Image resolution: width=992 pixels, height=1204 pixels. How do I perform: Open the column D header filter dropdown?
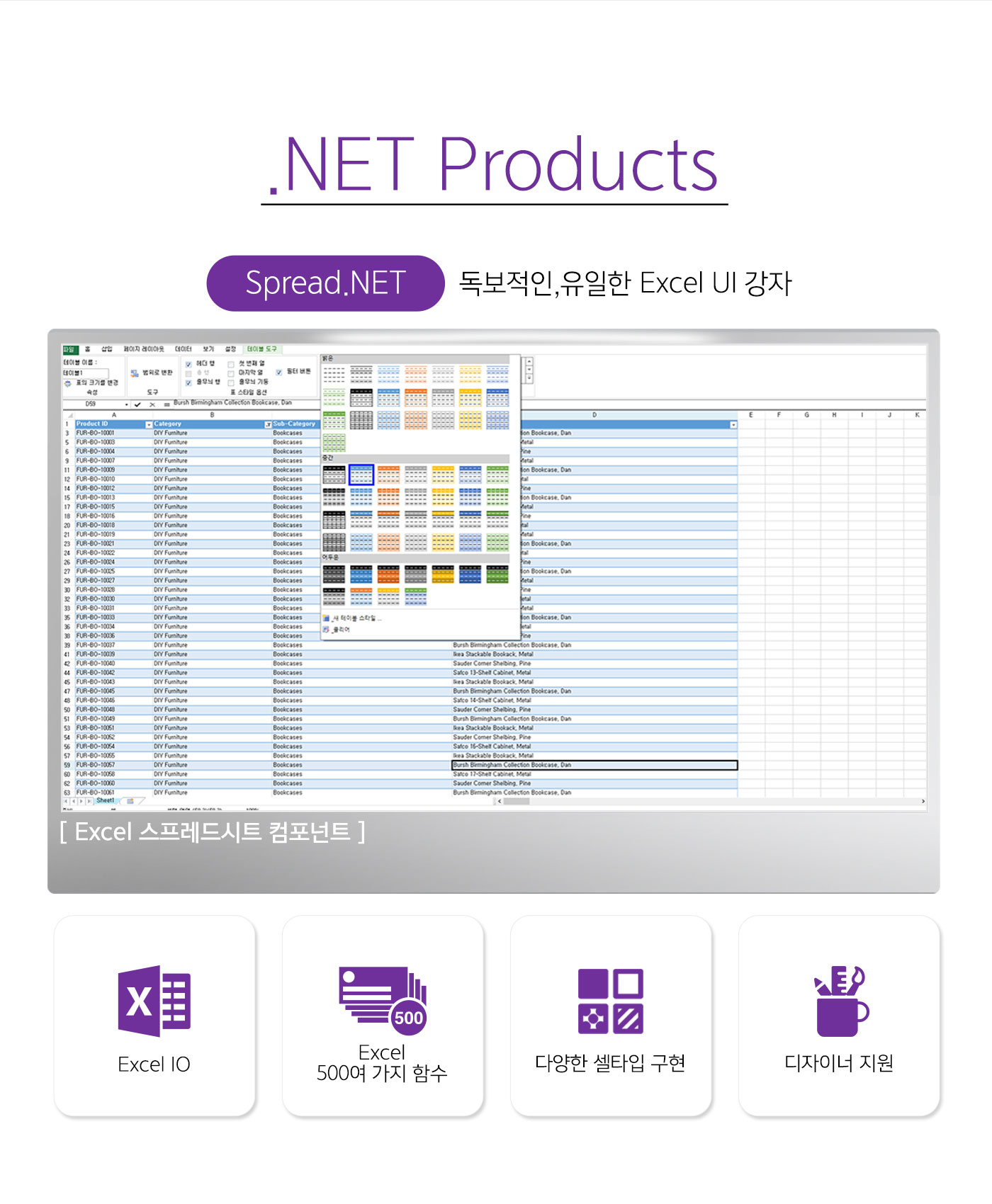click(x=733, y=424)
